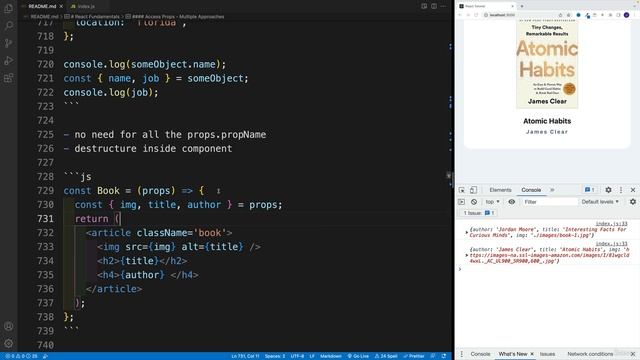This screenshot has height=360, width=640.
Task: Click the errors and warnings status indicator
Action: (x=21, y=356)
